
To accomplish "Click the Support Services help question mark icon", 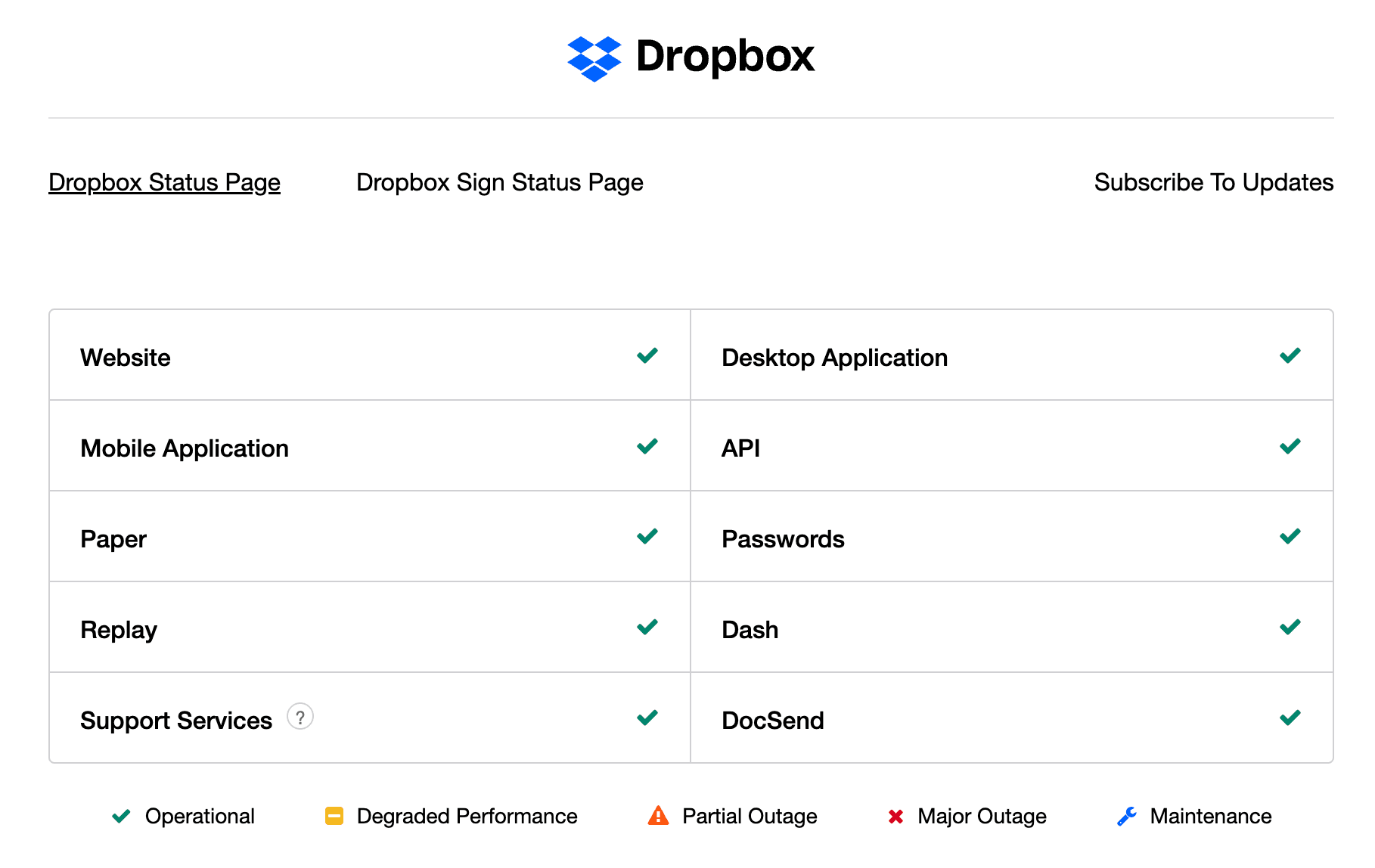I will click(x=300, y=717).
